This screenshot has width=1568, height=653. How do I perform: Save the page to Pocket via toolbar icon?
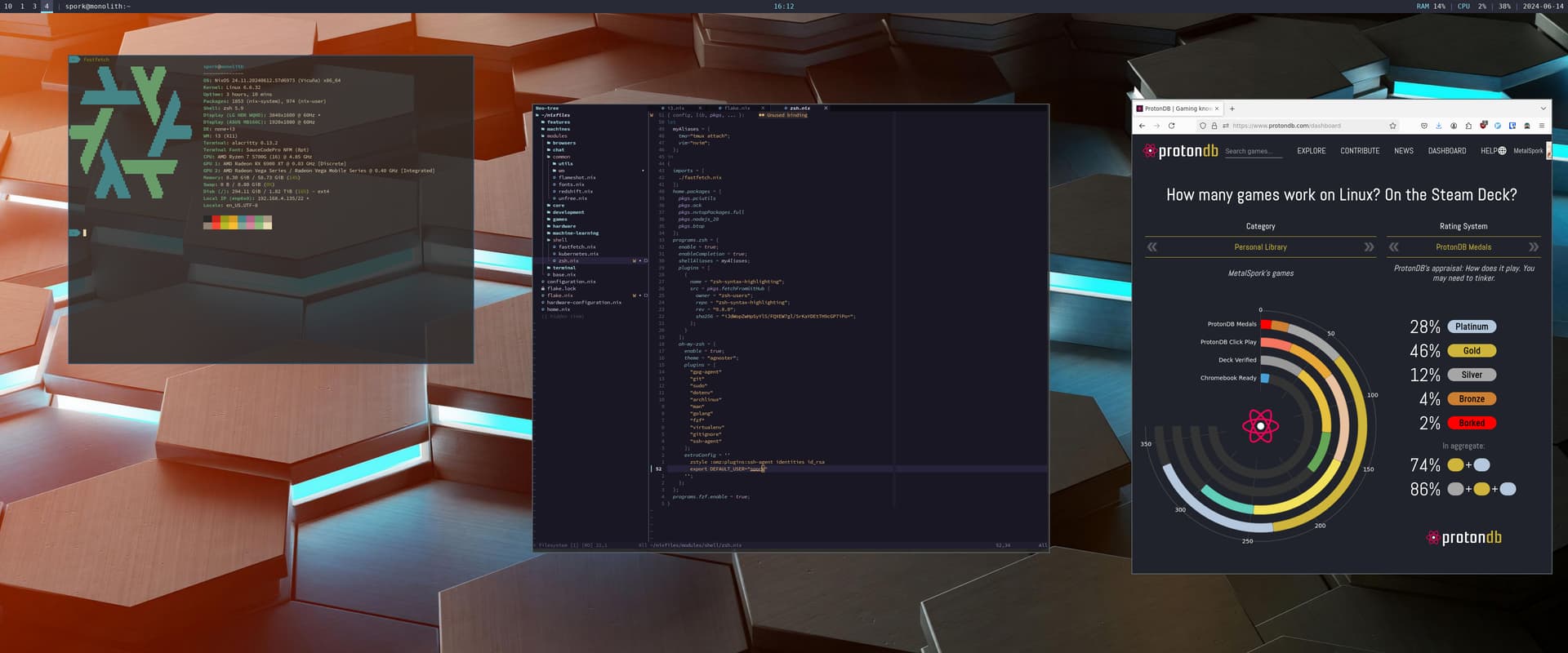[x=1424, y=126]
